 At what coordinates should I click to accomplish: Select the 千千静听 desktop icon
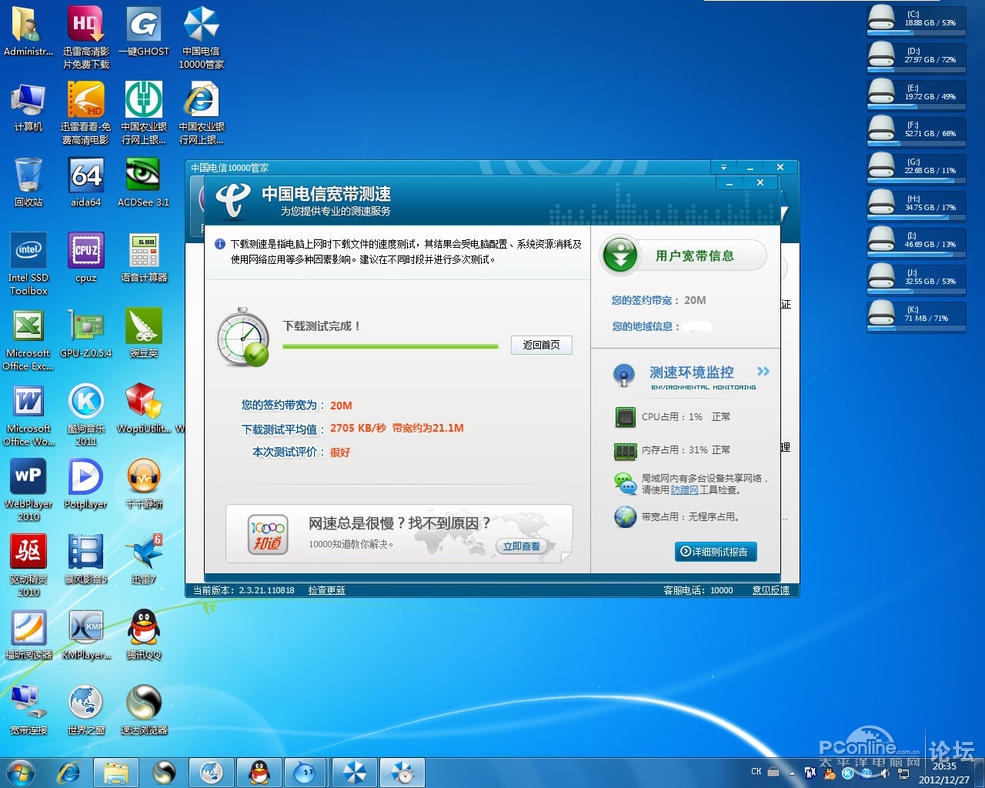144,484
